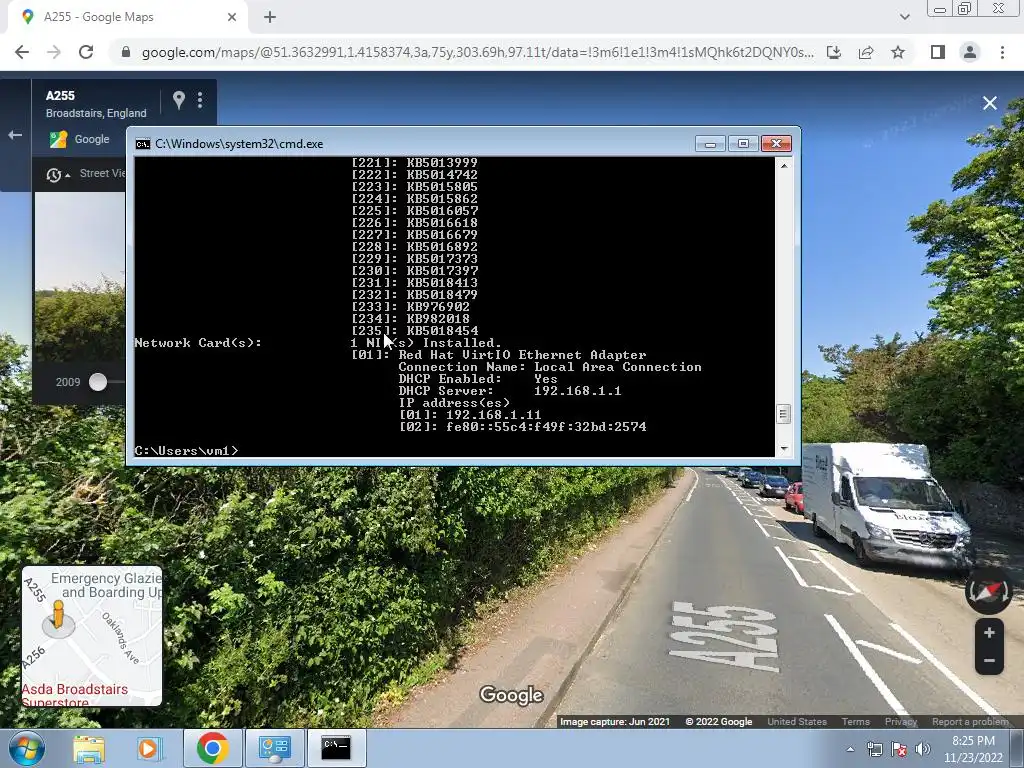Screen dimensions: 1024x768
Task: Go back using Street View panel arrow
Action: [15, 135]
